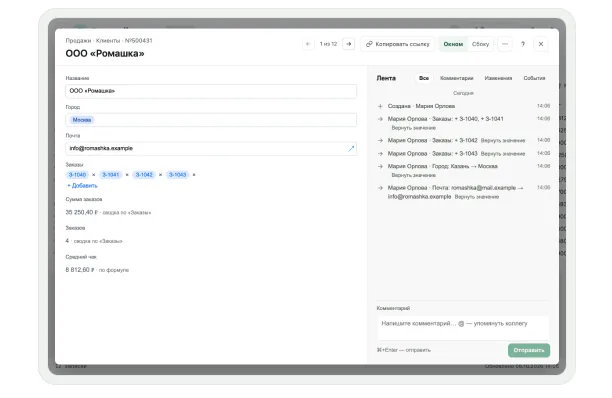Click arrow icon of + З-1042 entry

coord(380,140)
